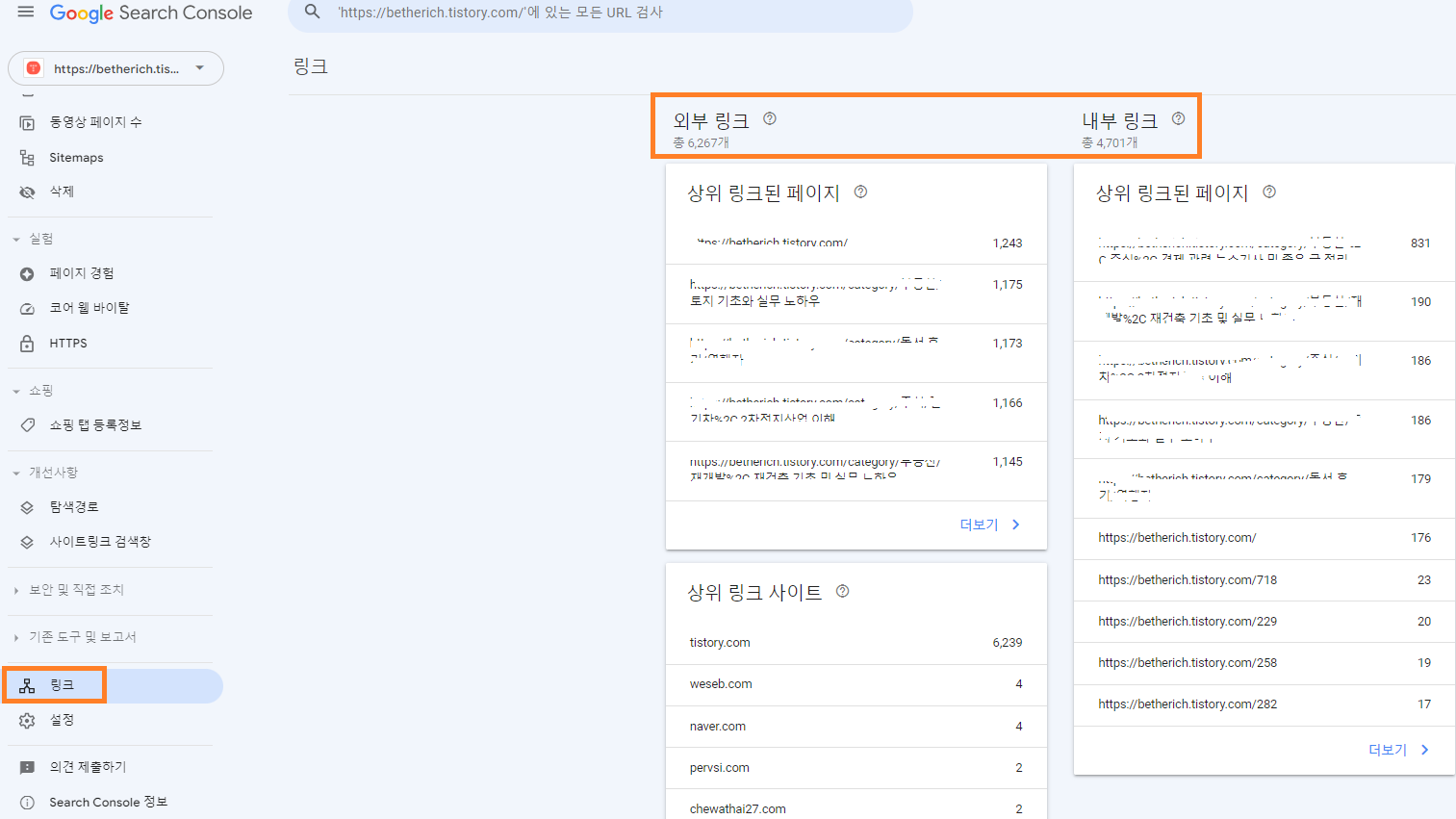Select pervsi.com linking site row
This screenshot has width=1456, height=819.
click(856, 768)
